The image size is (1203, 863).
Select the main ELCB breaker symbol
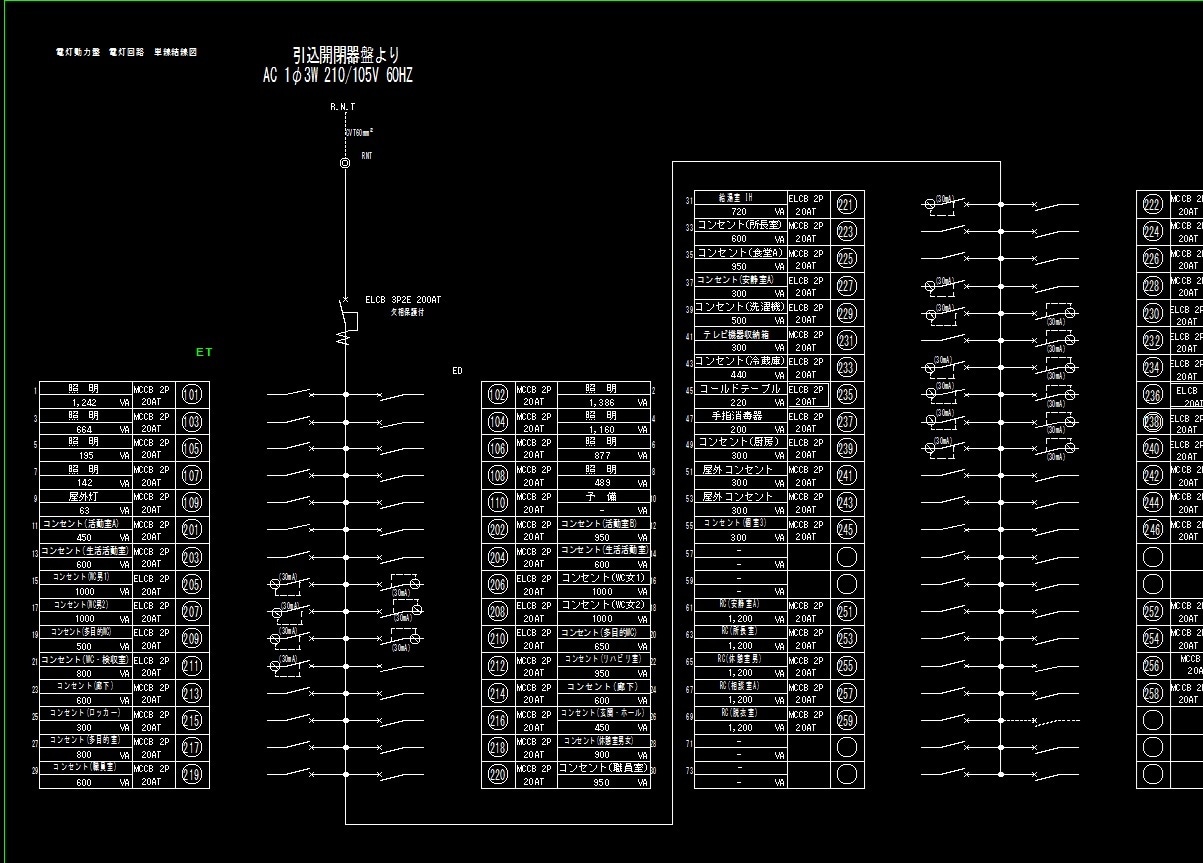pyautogui.click(x=349, y=320)
